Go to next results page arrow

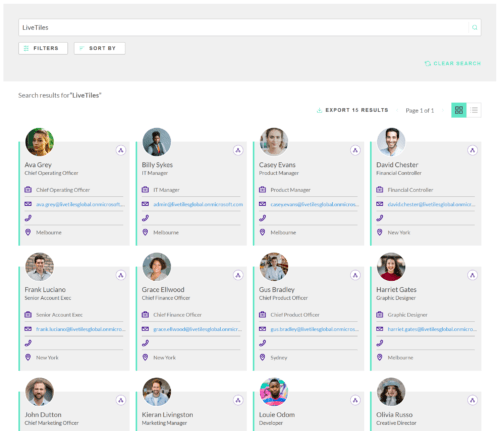[x=443, y=110]
